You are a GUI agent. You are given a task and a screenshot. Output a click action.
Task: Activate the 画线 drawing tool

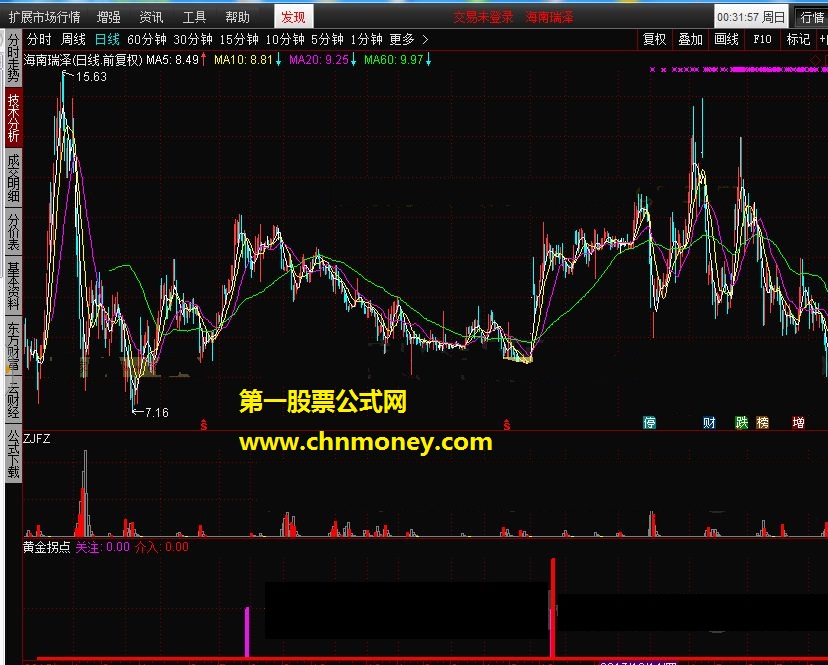point(726,40)
